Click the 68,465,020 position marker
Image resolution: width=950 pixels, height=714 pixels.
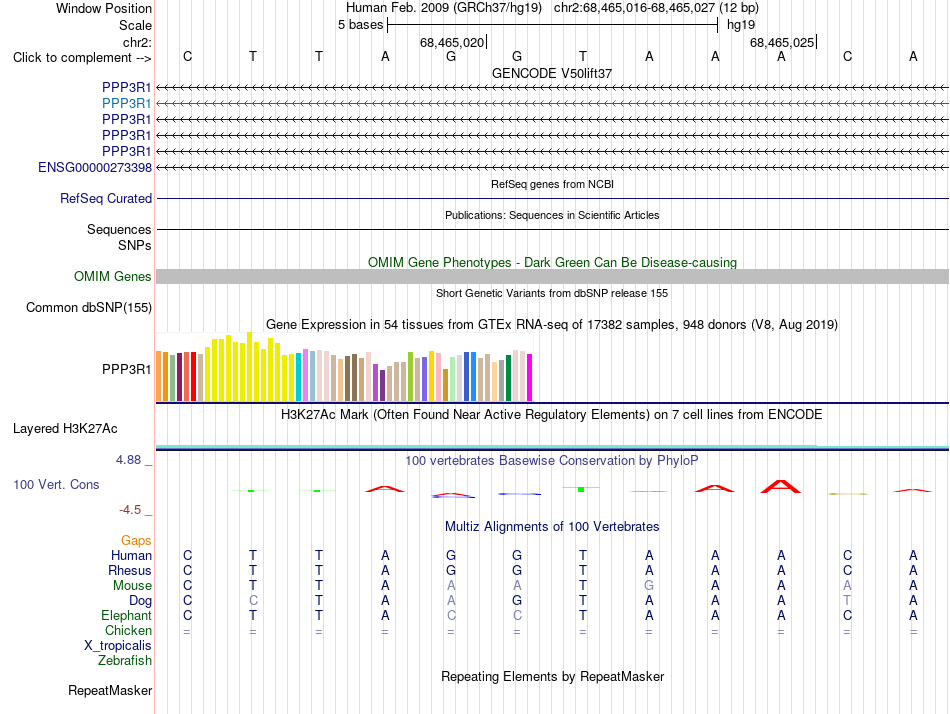point(453,42)
